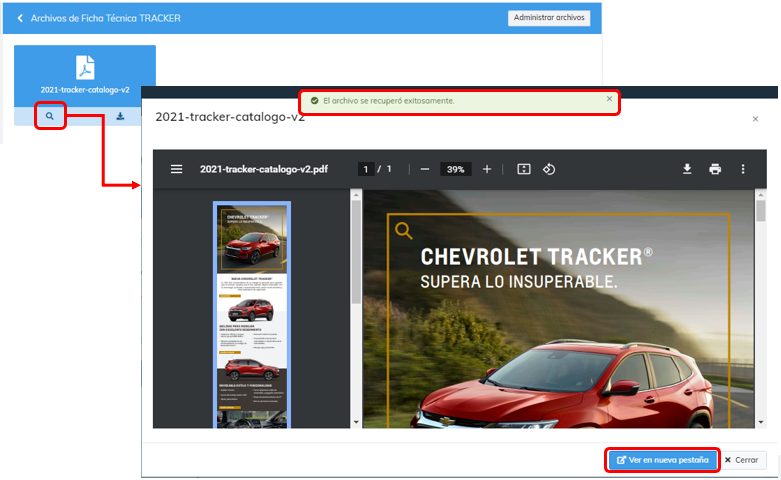The image size is (781, 480).
Task: Click the download icon under file card
Action: [x=120, y=117]
